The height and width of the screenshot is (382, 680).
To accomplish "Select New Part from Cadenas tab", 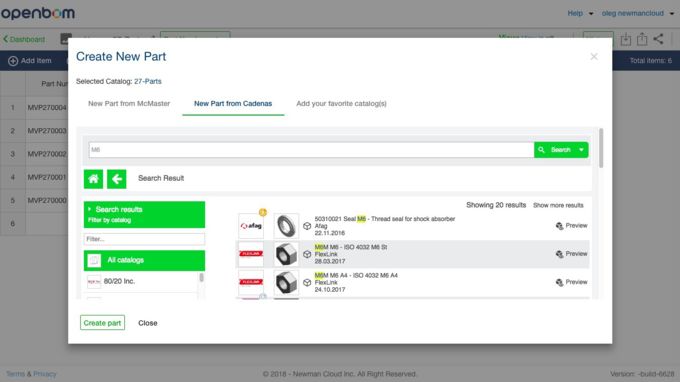I will tap(233, 104).
